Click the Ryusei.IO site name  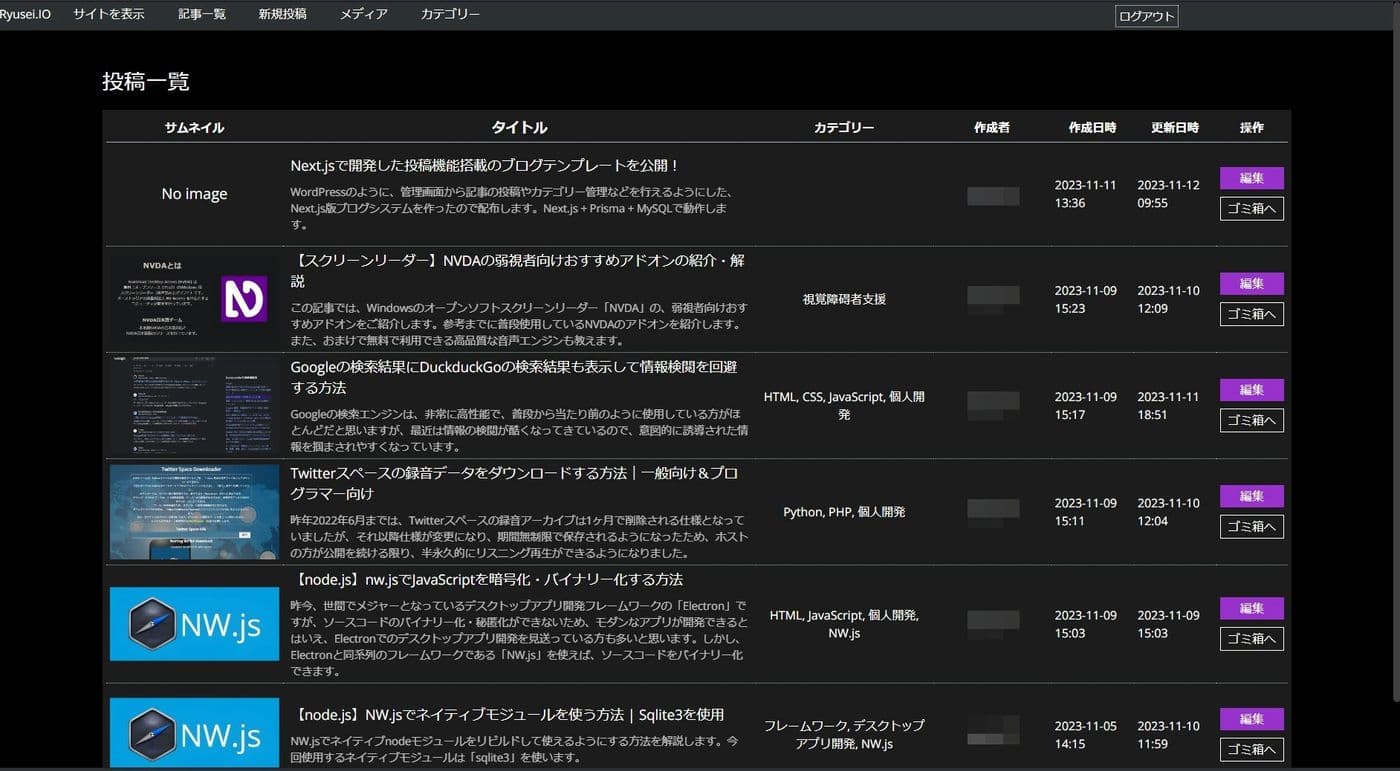[27, 14]
